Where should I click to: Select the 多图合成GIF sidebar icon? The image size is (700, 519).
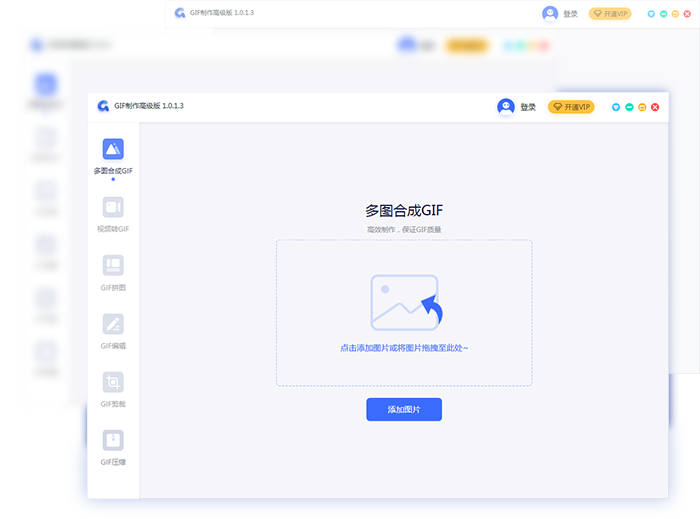pyautogui.click(x=113, y=149)
